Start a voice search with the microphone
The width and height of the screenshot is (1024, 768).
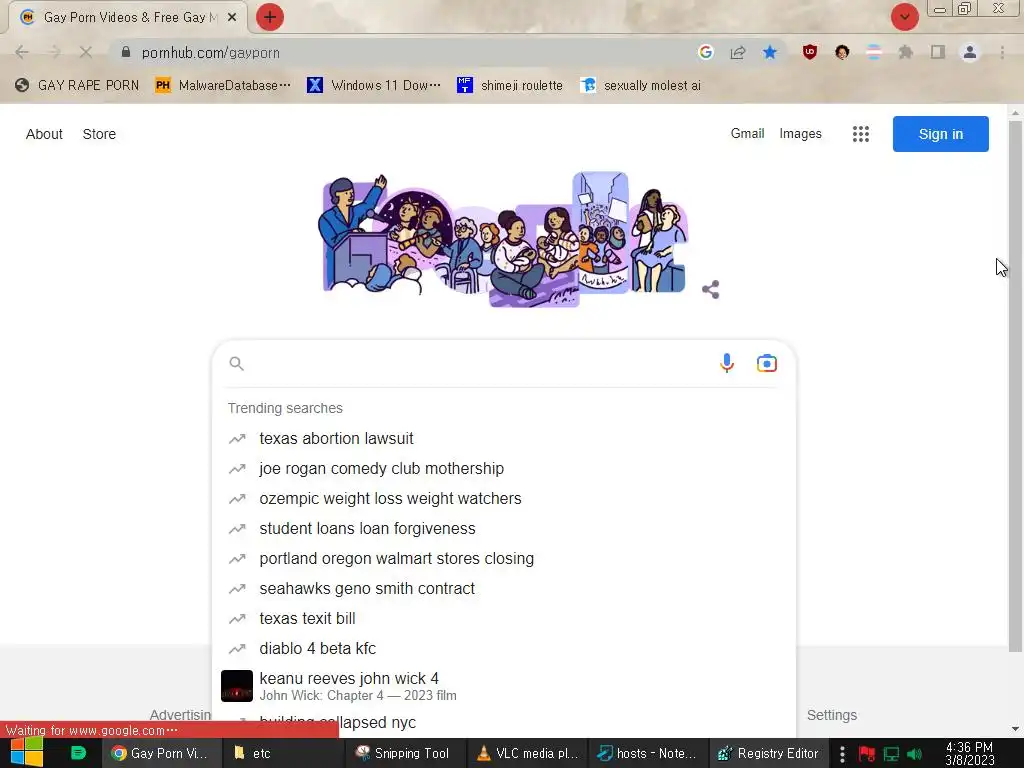pos(727,363)
